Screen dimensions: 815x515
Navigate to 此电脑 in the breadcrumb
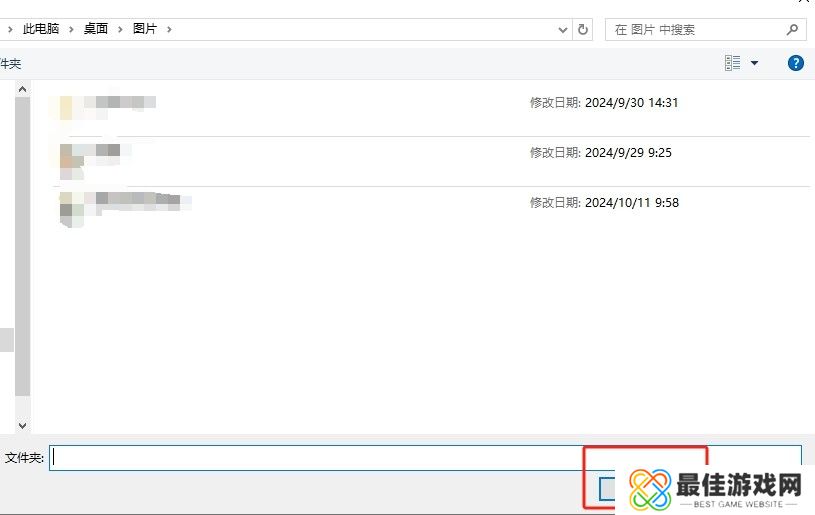[41, 29]
